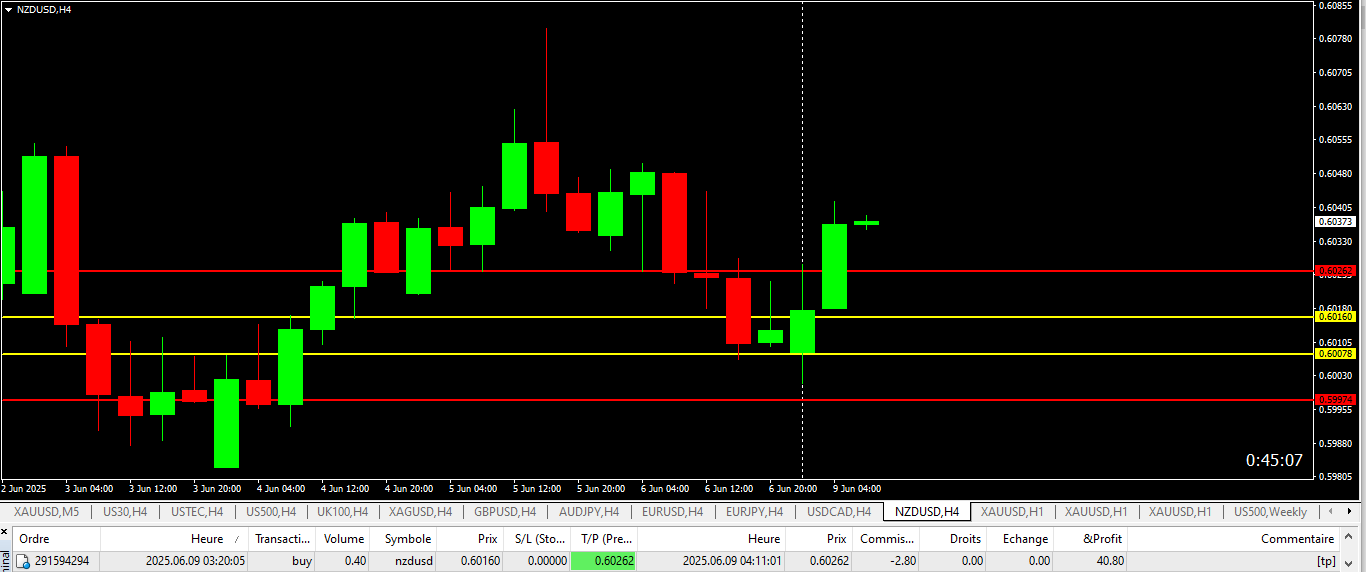Open the US500,H4 chart tab

coord(270,512)
